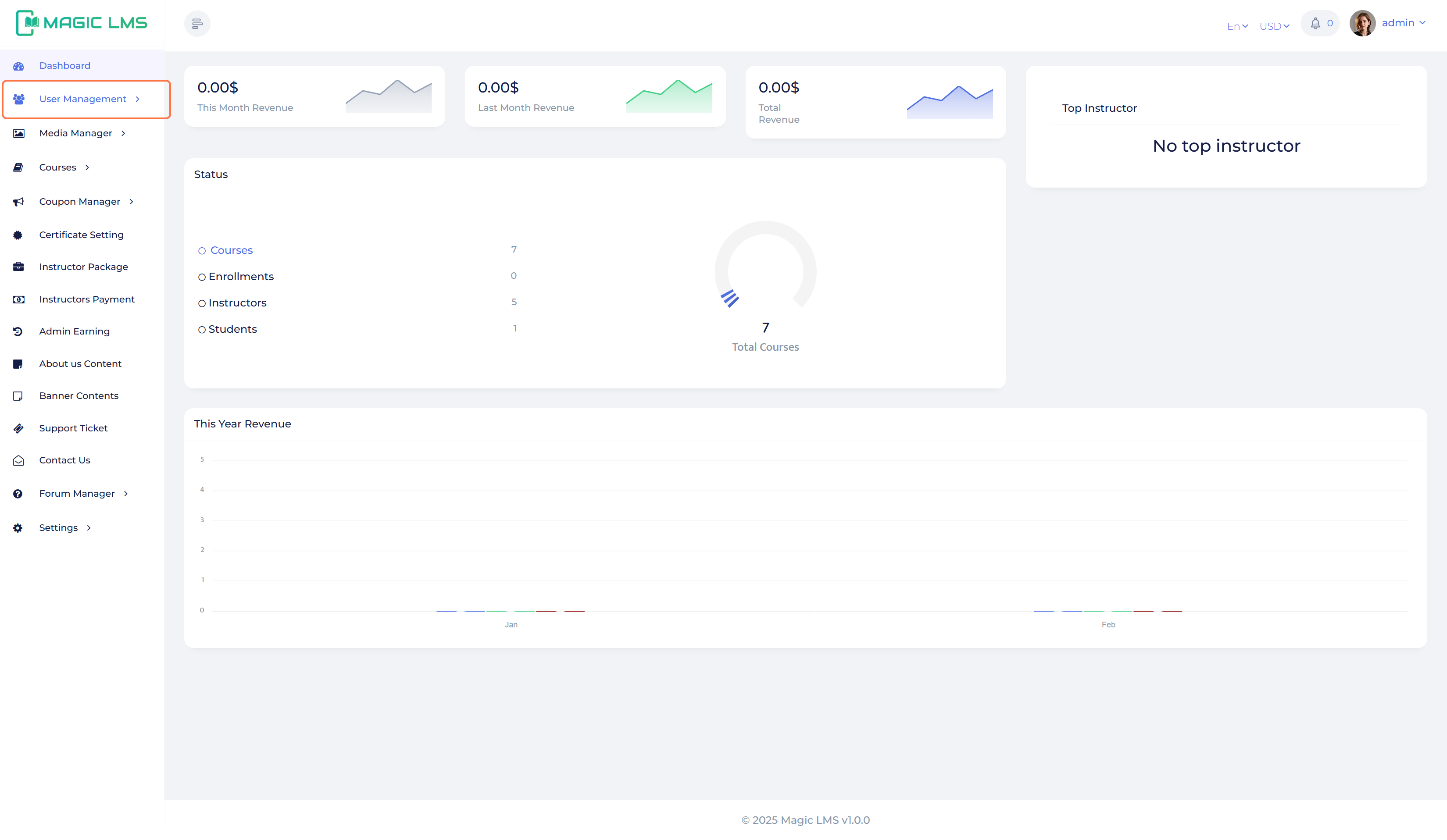Click the '© 2025 Magic LMS v1.0.0' footer text
The width and height of the screenshot is (1447, 840).
pyautogui.click(x=805, y=820)
